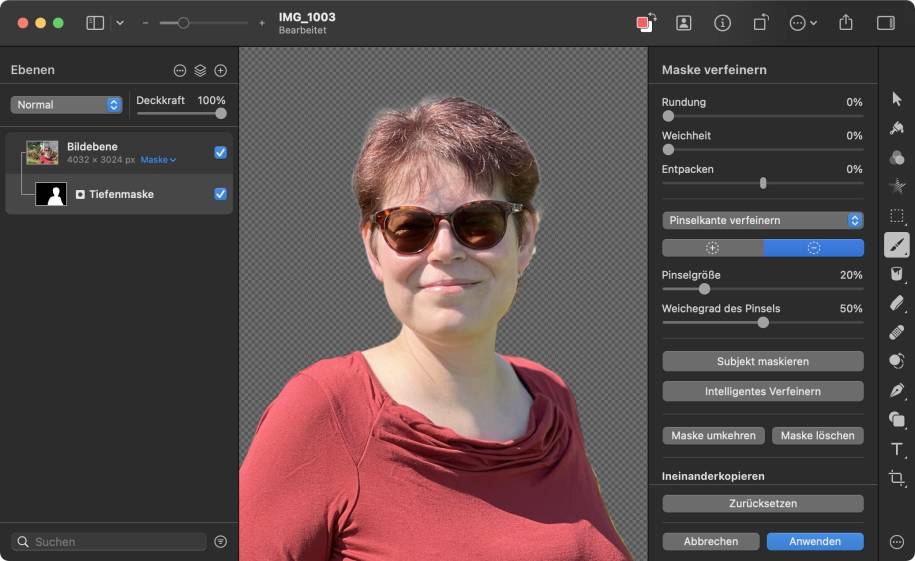Screen dimensions: 915x561
Task: Select the Shape tool
Action: (x=897, y=419)
